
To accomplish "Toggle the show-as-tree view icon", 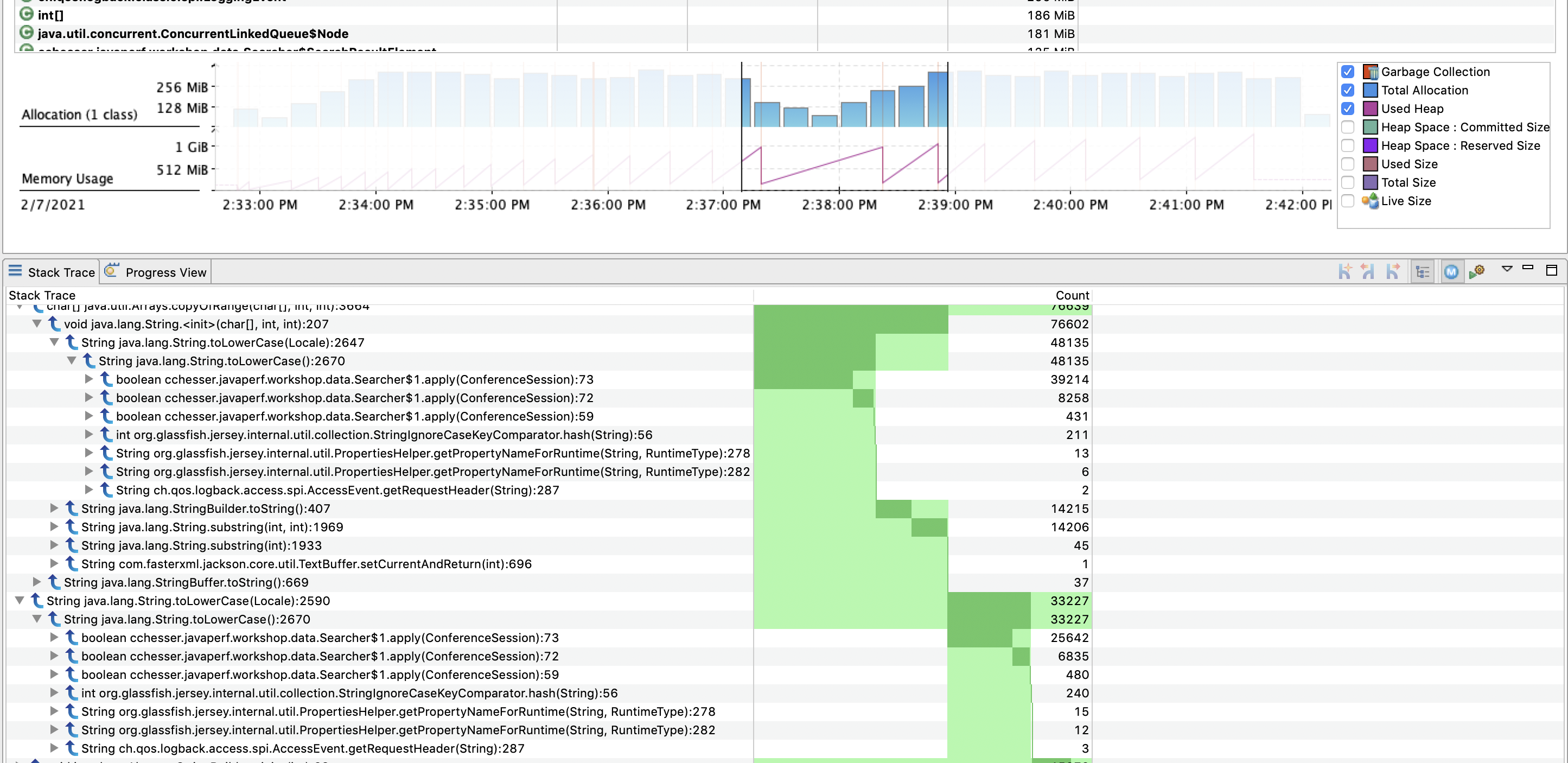I will coord(1423,271).
